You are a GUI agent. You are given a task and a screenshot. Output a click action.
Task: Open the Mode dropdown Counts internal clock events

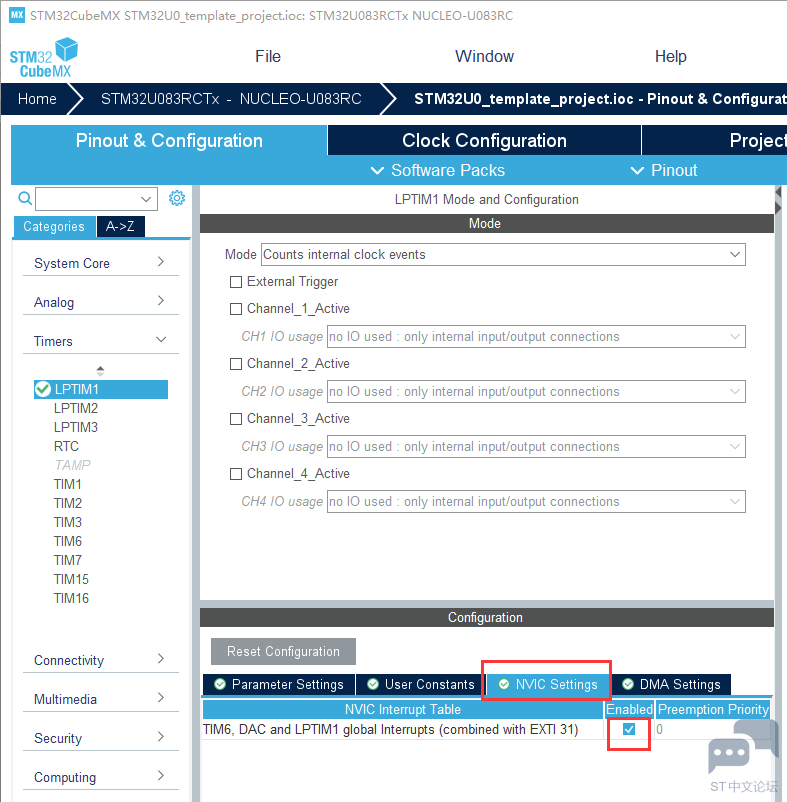click(x=503, y=254)
